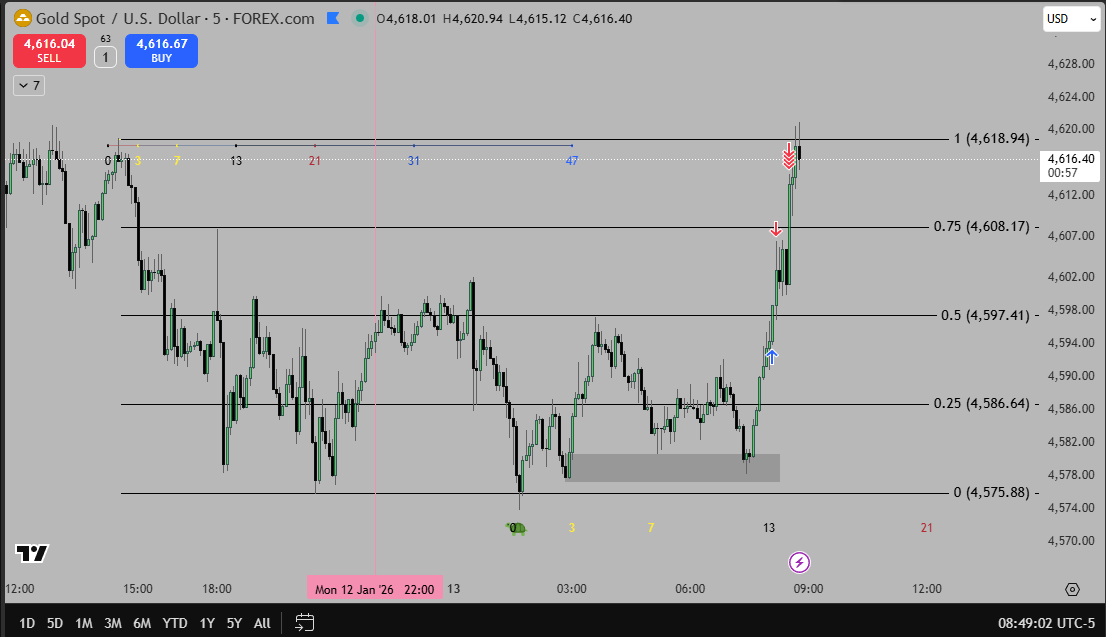Click the green turtle marker icon
The width and height of the screenshot is (1106, 637).
(x=516, y=528)
